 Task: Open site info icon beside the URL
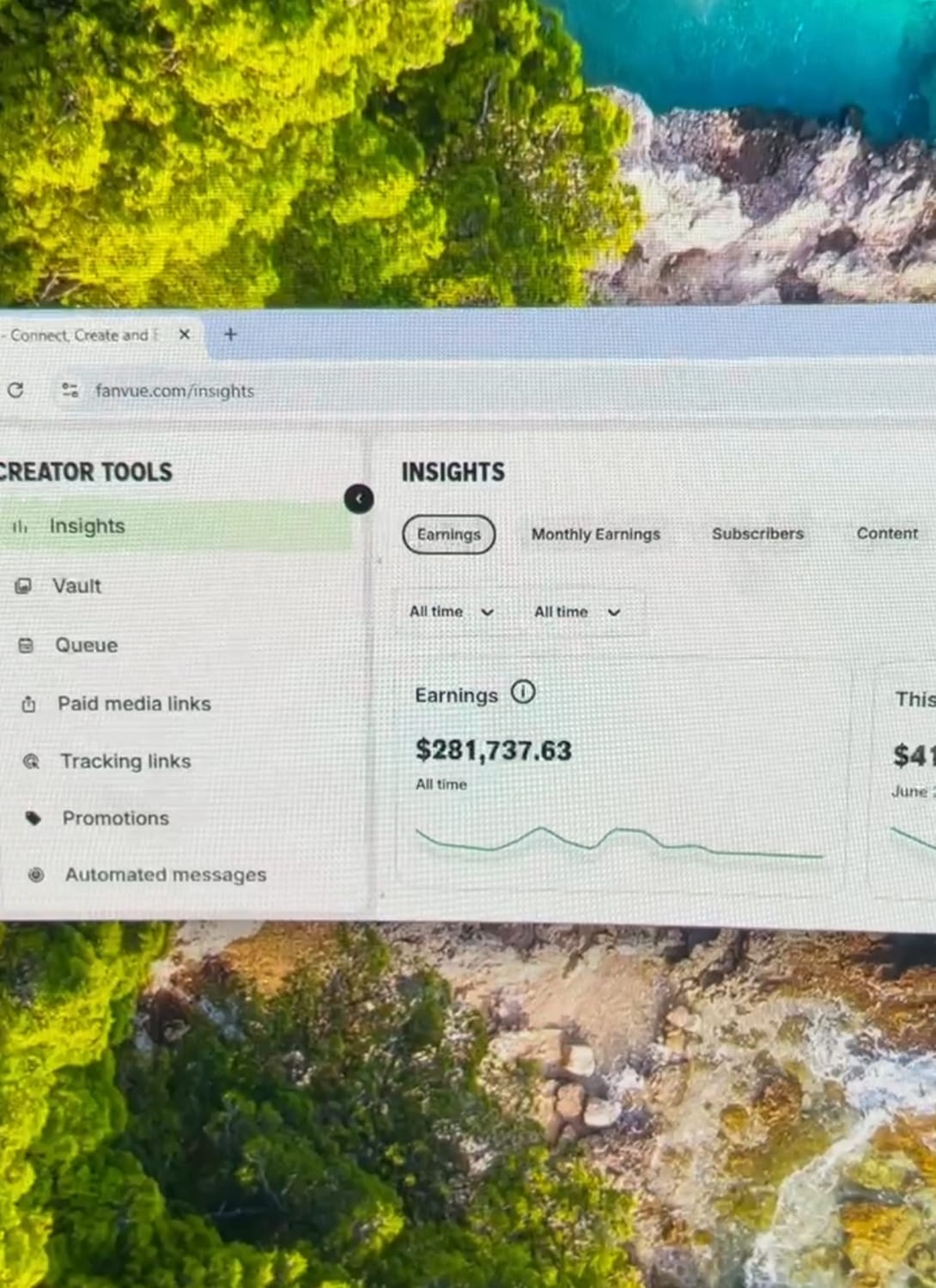pos(70,391)
